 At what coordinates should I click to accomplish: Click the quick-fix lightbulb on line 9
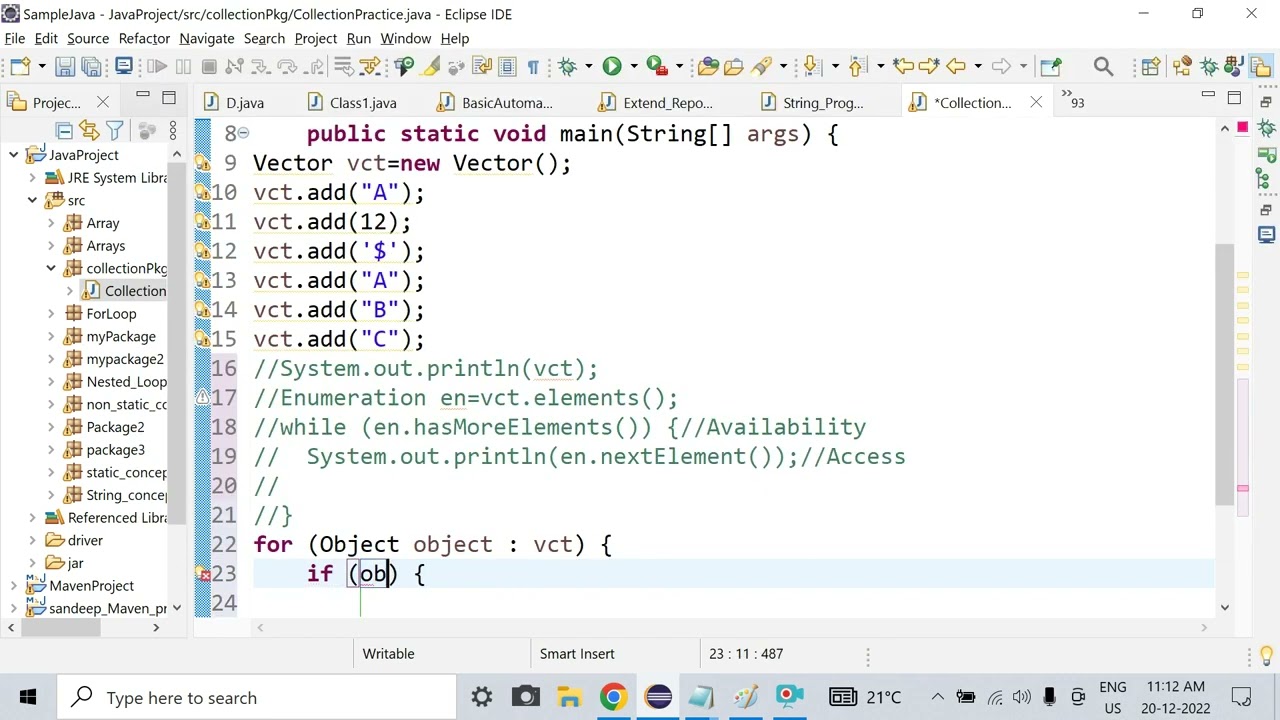(x=203, y=164)
